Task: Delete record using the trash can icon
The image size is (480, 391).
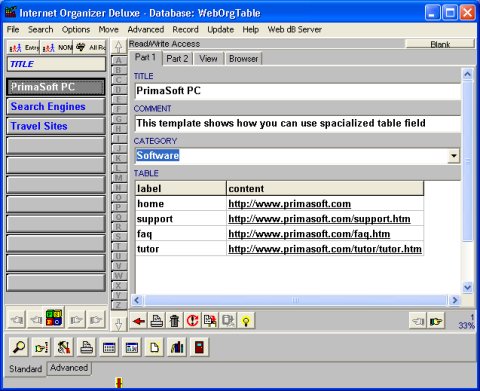Action: tap(174, 321)
